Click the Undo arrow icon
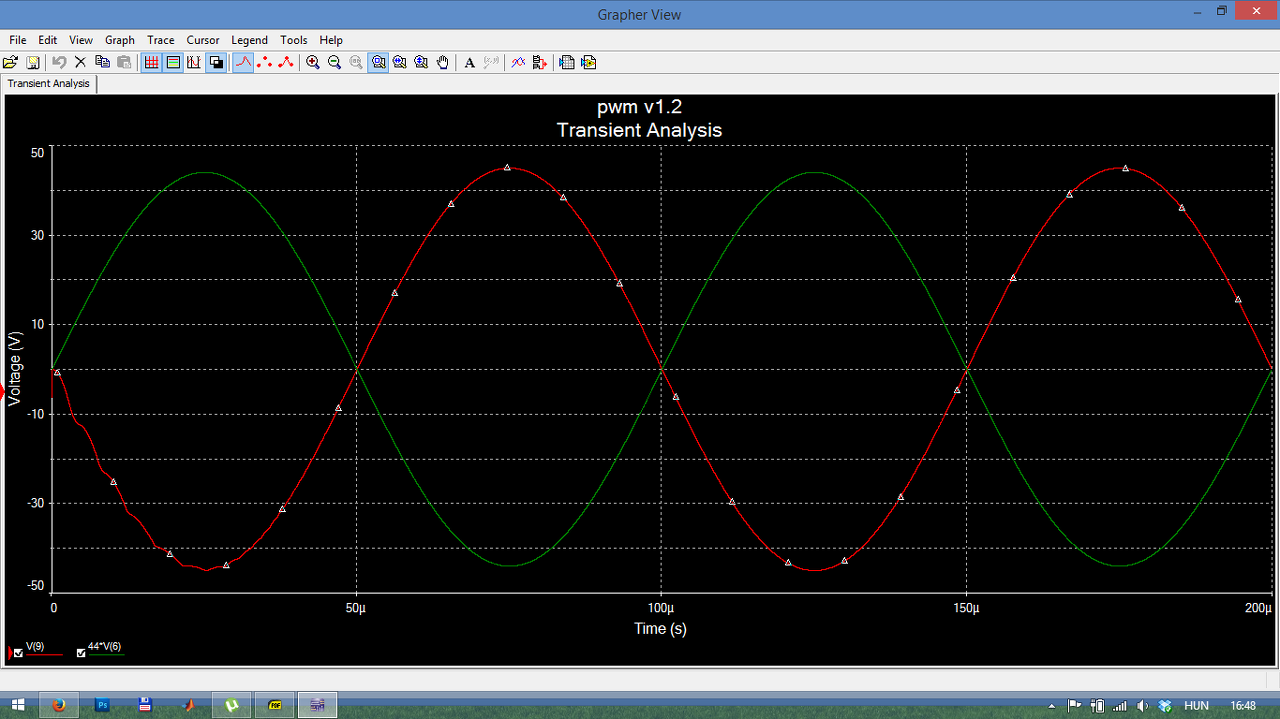 [59, 62]
